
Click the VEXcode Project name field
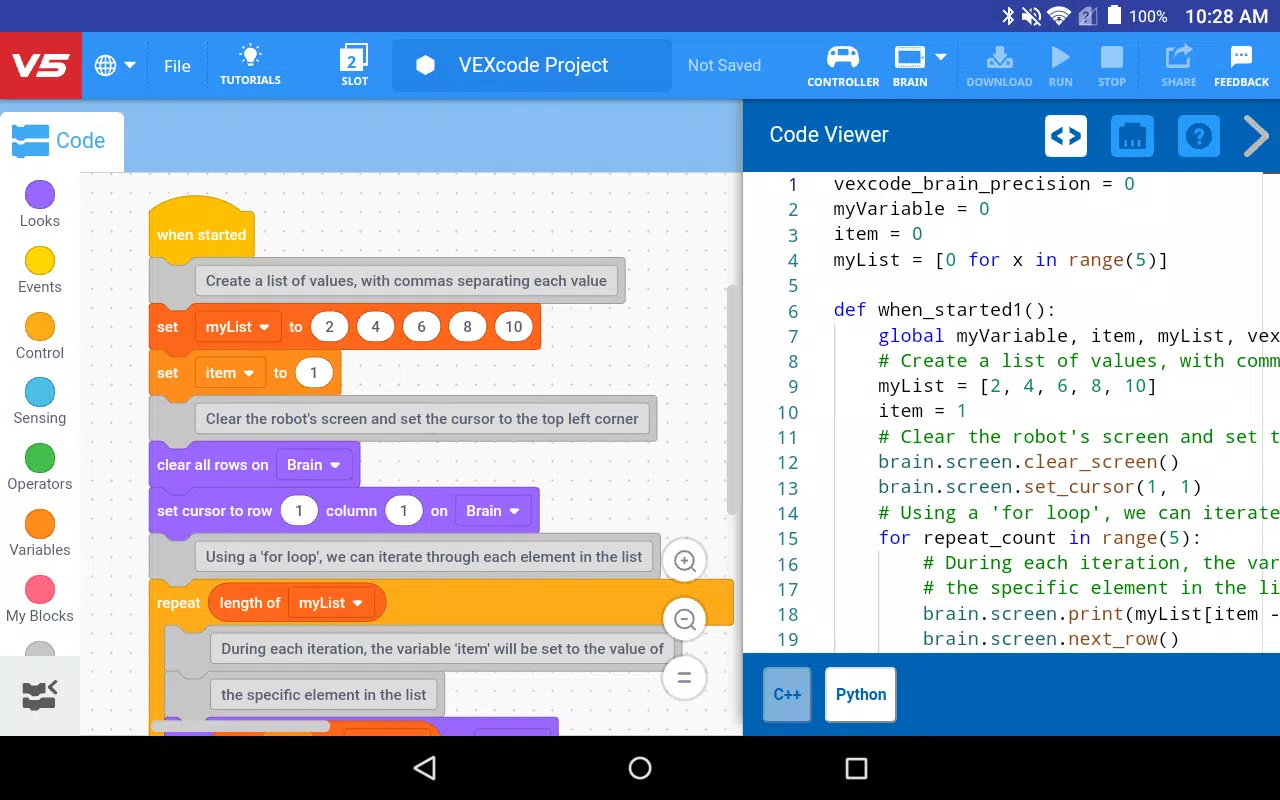click(532, 66)
